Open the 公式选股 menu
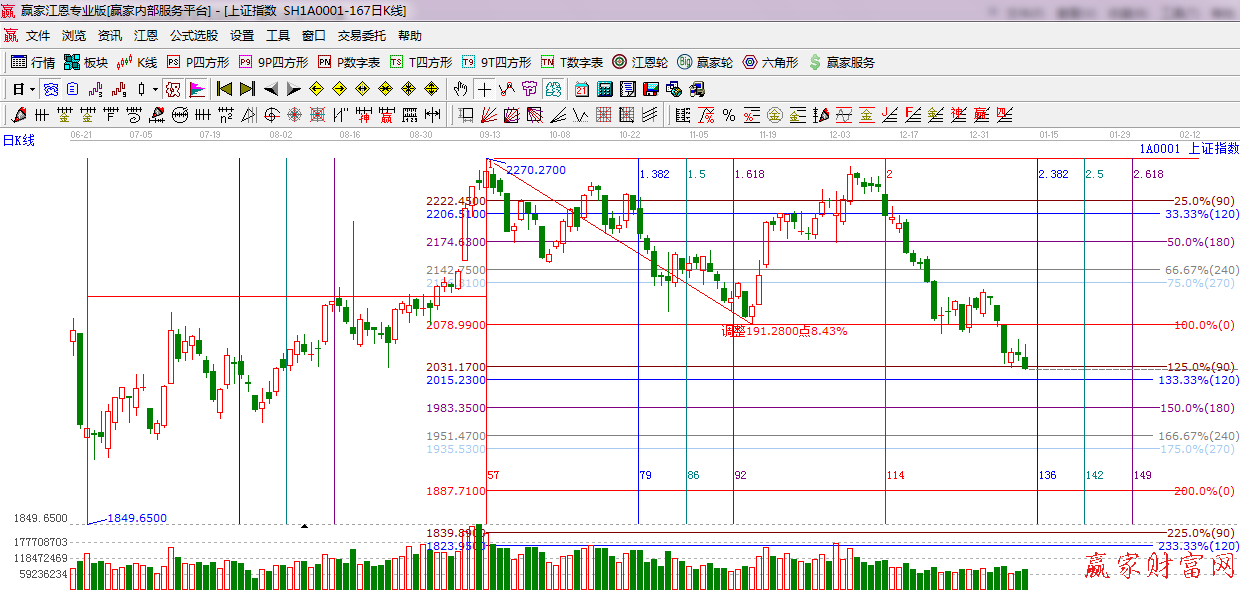 point(193,35)
